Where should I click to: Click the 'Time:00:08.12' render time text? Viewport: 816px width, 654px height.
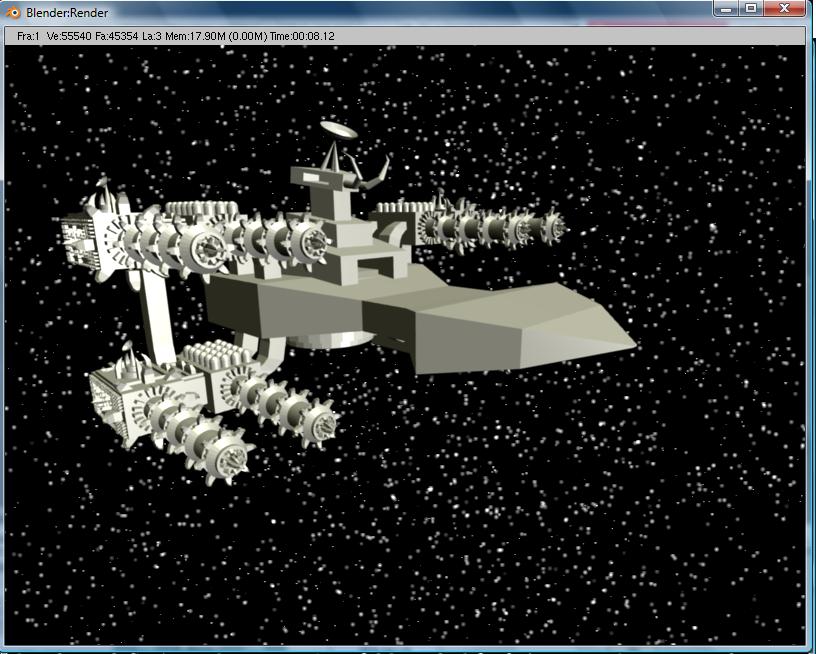click(302, 36)
